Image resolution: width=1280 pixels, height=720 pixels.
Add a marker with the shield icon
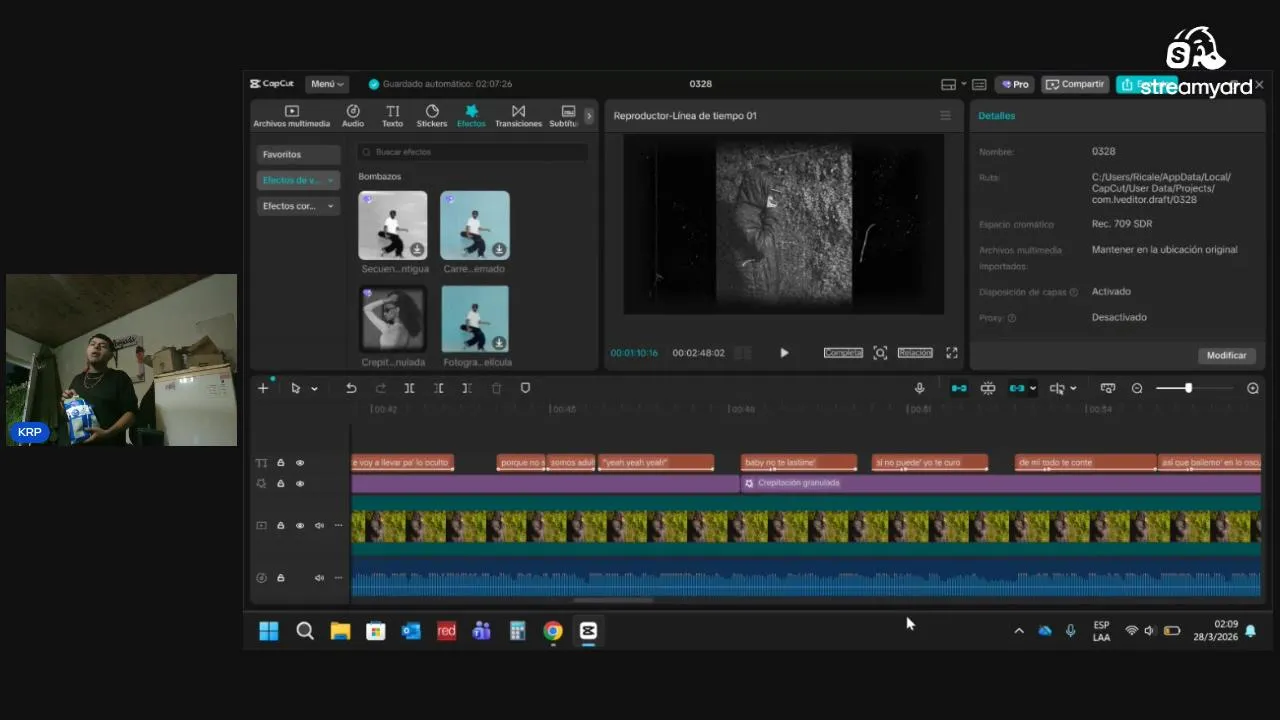(525, 388)
